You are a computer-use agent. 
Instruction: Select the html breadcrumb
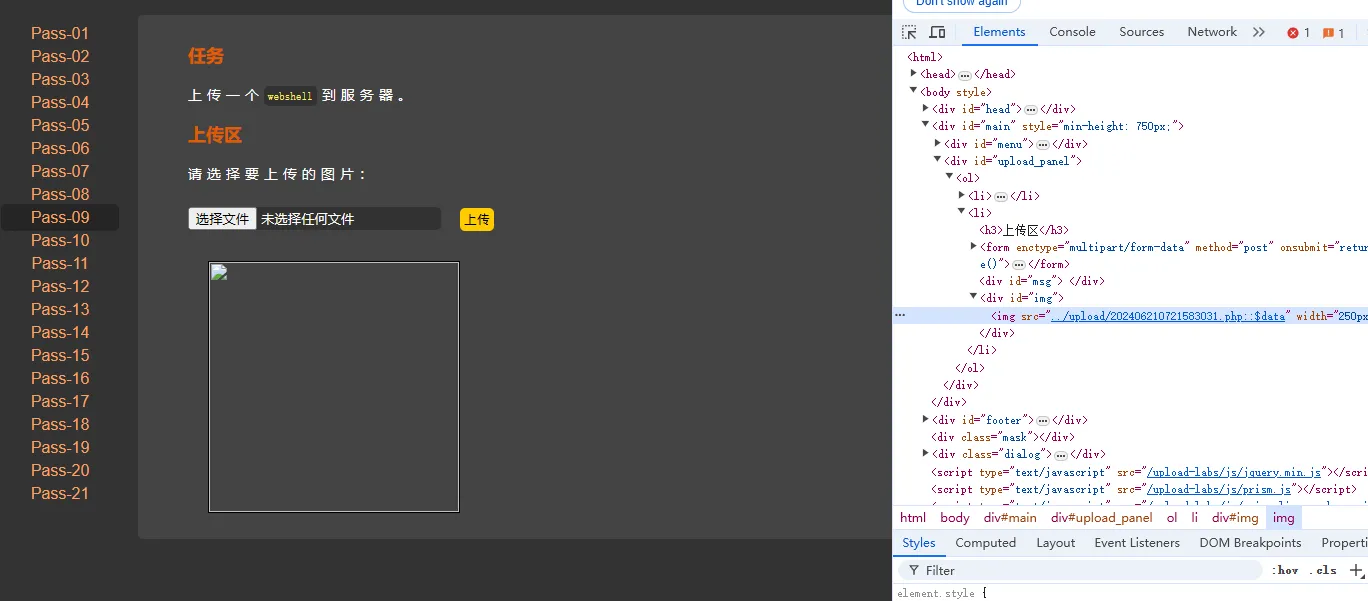coord(913,517)
